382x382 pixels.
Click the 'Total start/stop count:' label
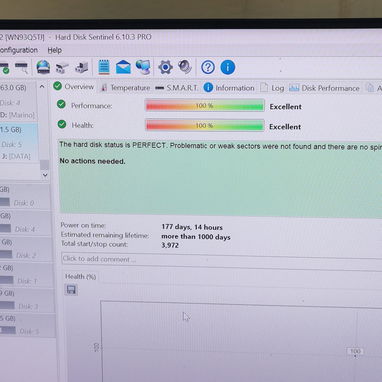click(94, 244)
